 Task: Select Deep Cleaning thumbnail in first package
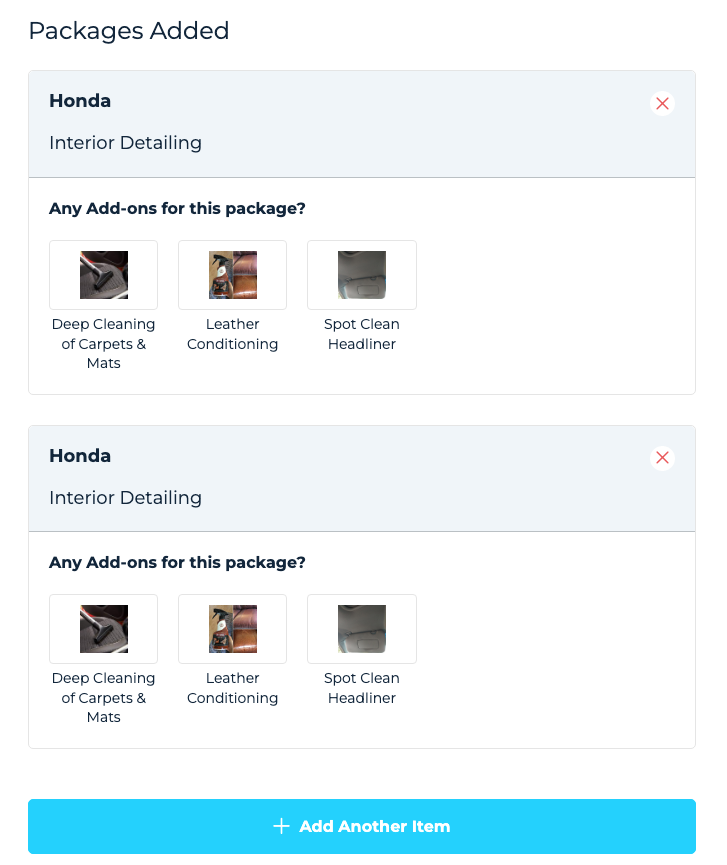(x=104, y=275)
